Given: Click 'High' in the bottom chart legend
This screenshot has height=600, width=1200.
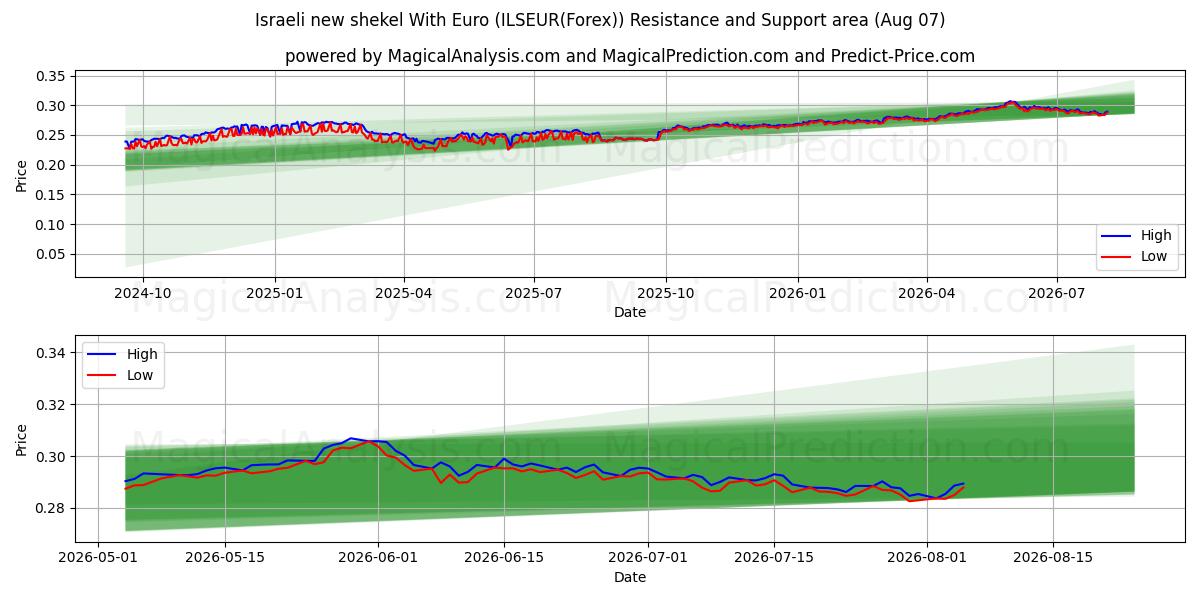Looking at the screenshot, I should 142,354.
